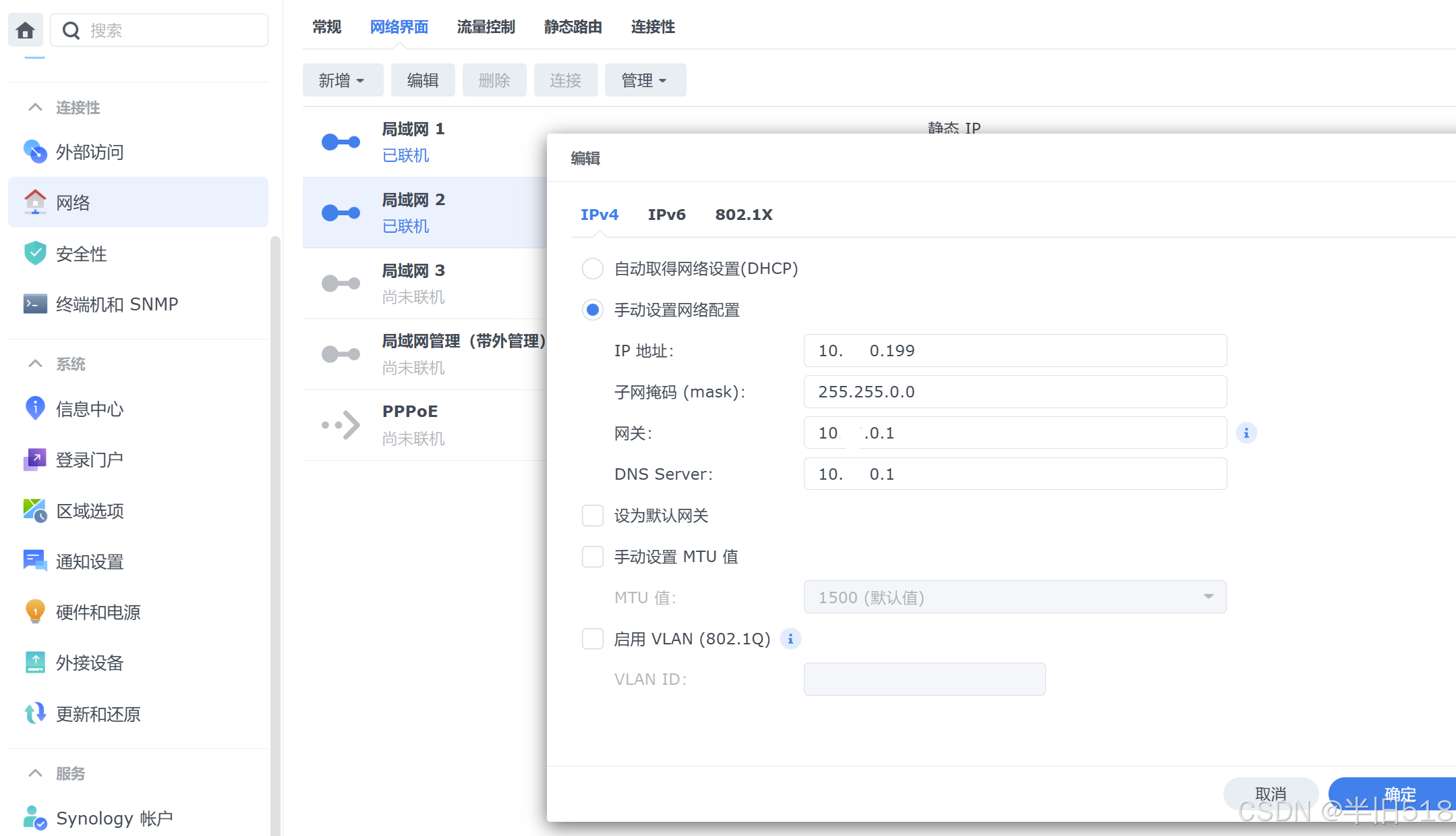Open Hardware and Power bulb icon
The height and width of the screenshot is (836, 1456).
click(35, 612)
